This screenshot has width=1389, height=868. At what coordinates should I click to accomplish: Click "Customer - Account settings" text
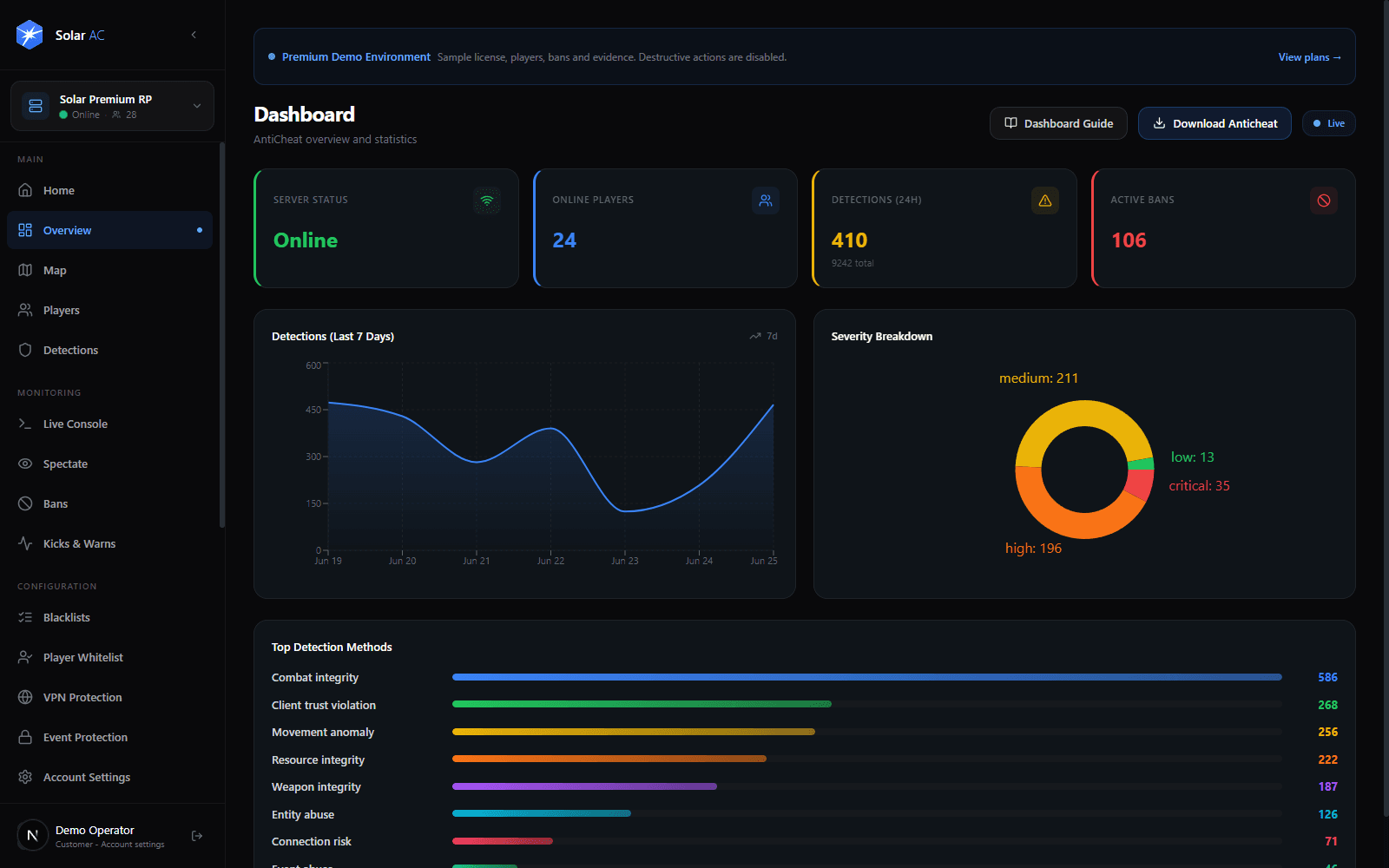(109, 845)
